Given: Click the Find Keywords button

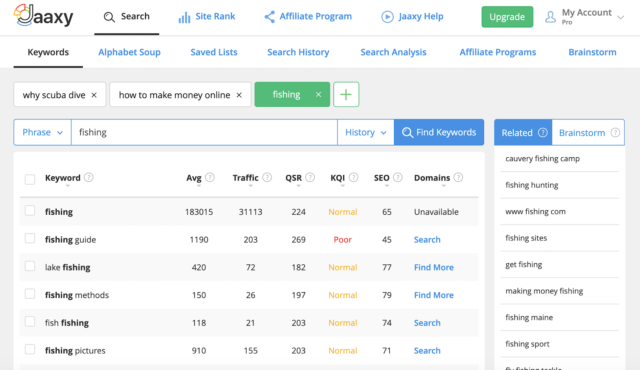Looking at the screenshot, I should coord(439,132).
